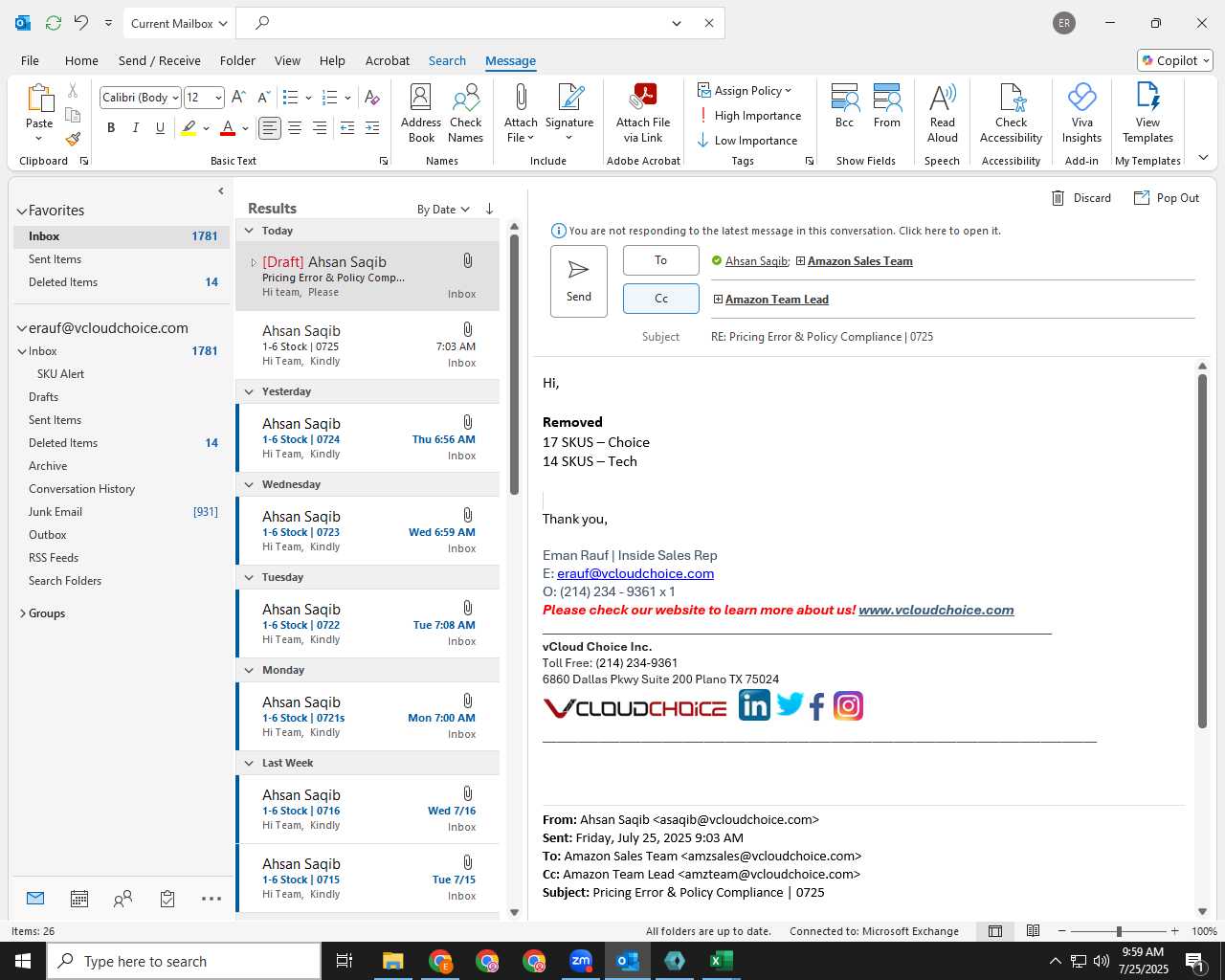Open the View tab
This screenshot has height=980, width=1225.
coord(287,60)
